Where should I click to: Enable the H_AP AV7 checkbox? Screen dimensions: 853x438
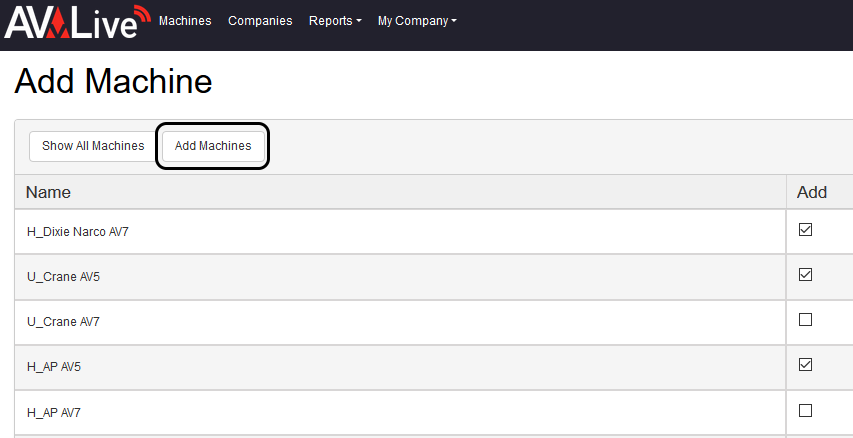click(x=806, y=410)
